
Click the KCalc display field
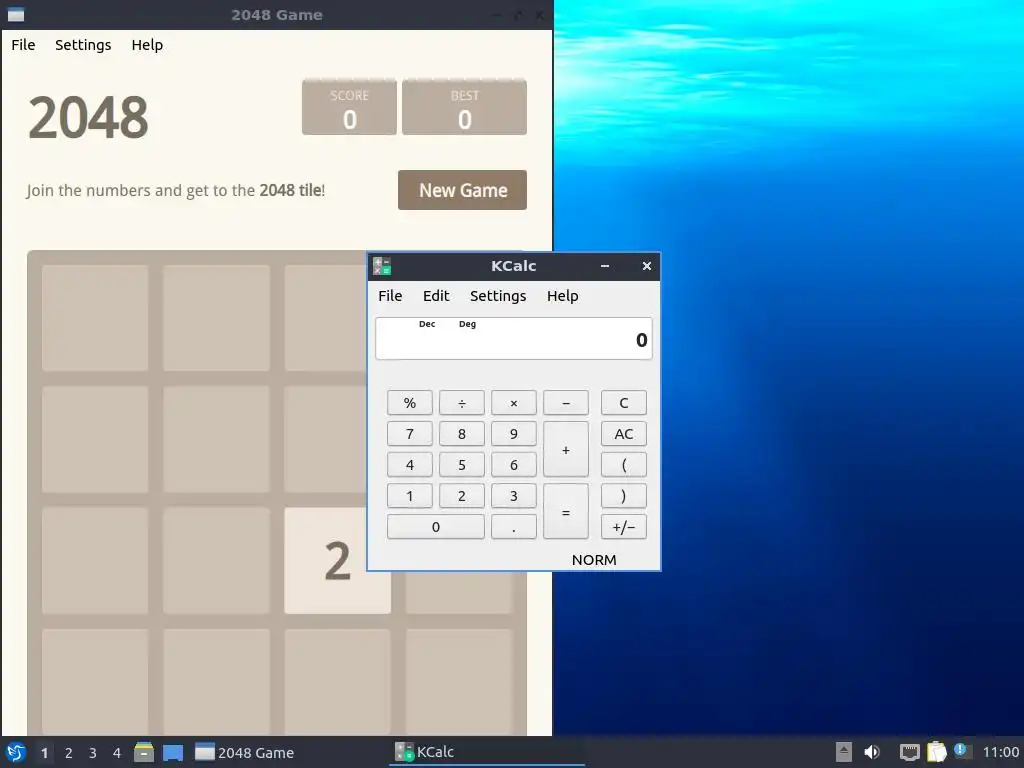513,338
